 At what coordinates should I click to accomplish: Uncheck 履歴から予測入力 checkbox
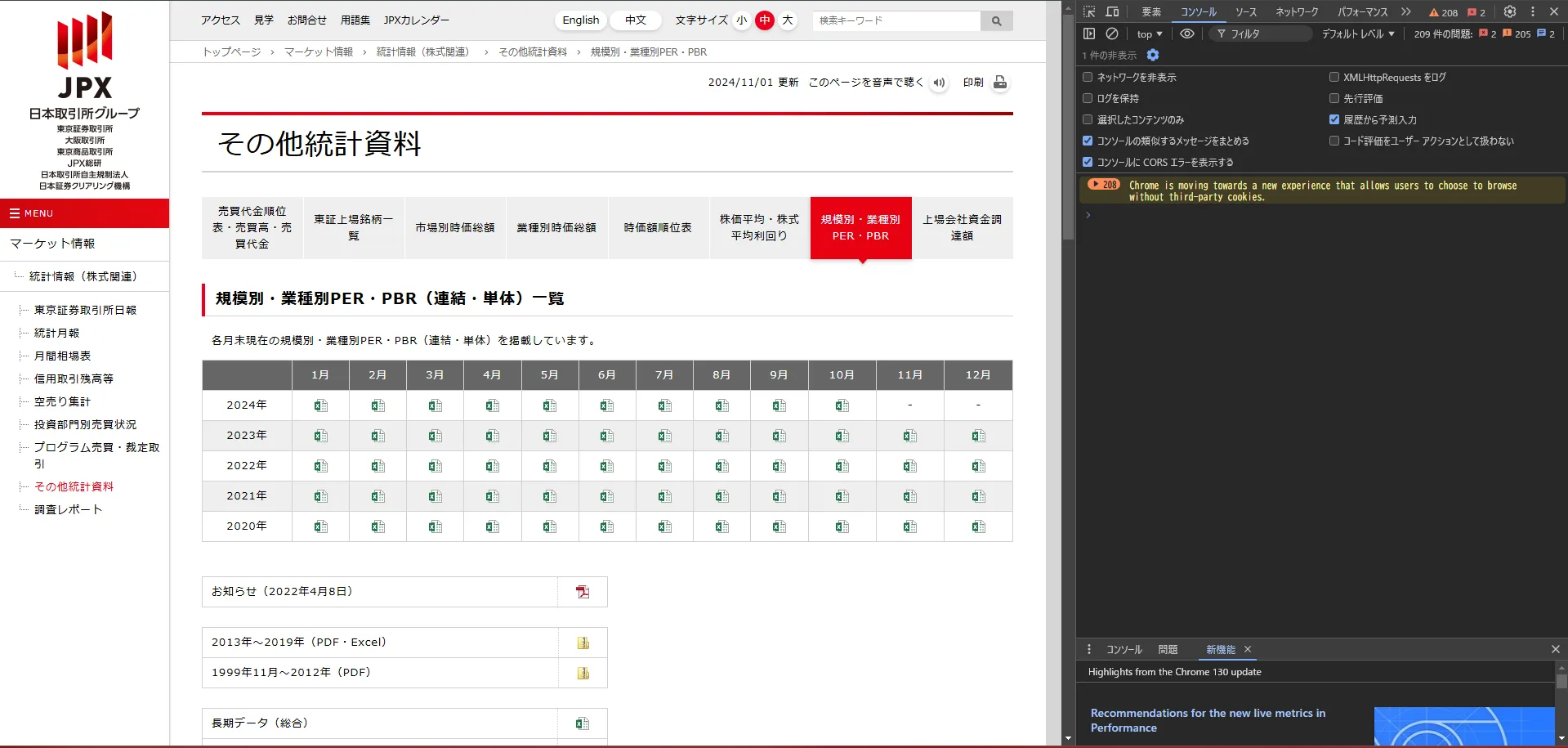1334,119
